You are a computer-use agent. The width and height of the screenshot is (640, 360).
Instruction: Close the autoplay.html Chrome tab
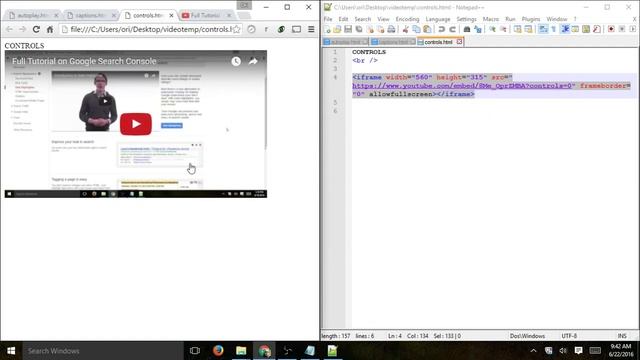click(x=56, y=16)
